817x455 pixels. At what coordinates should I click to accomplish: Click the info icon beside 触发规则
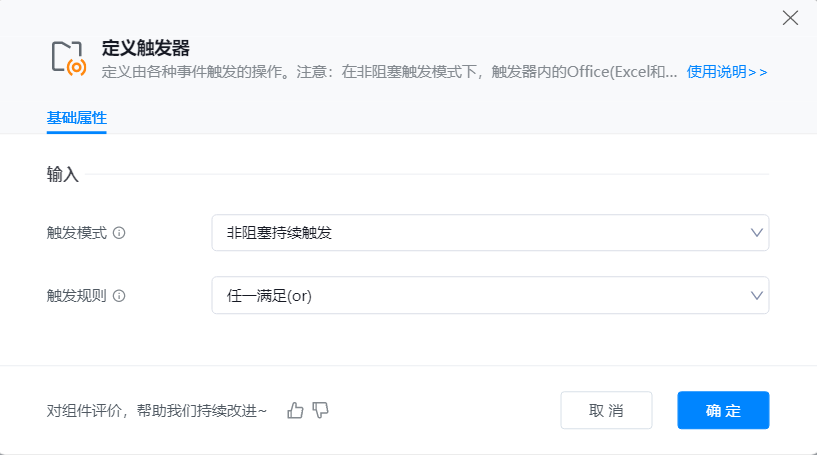coord(119,296)
